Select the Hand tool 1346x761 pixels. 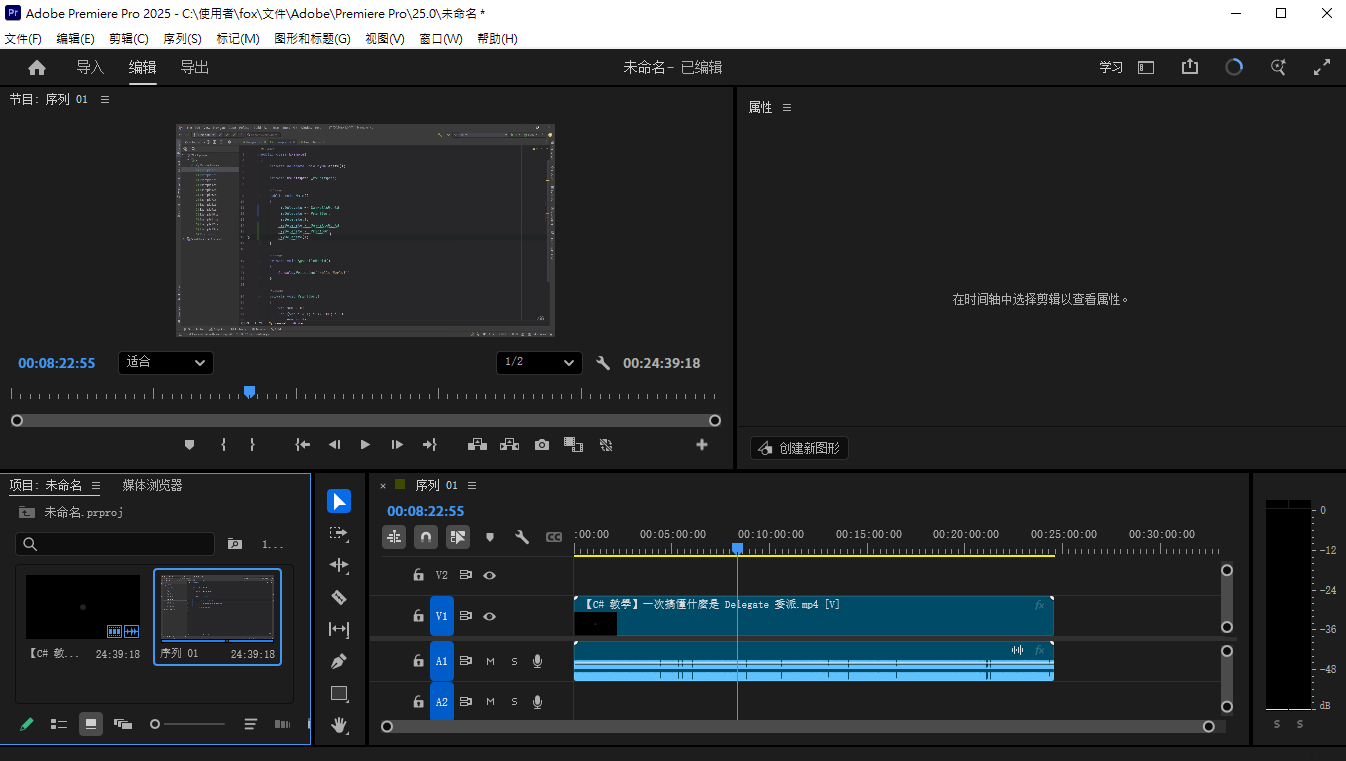[339, 725]
